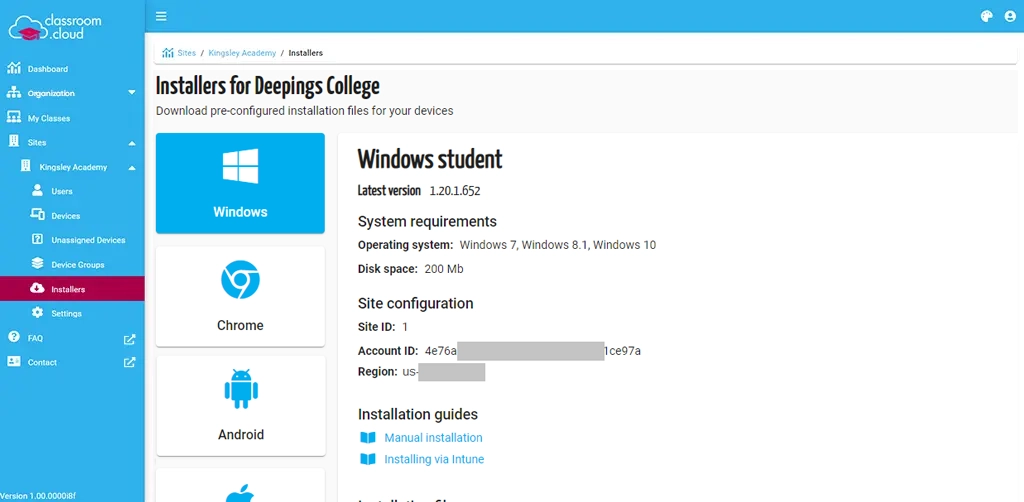Click the Version 1.00.0000i8f label
The image size is (1024, 502).
tap(38, 496)
